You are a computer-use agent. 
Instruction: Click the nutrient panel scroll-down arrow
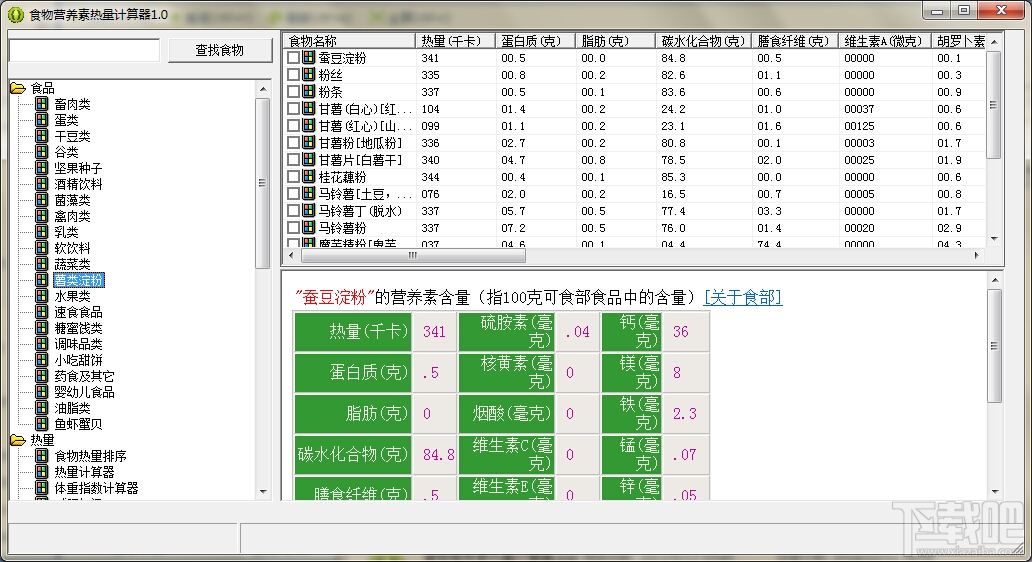coord(994,492)
